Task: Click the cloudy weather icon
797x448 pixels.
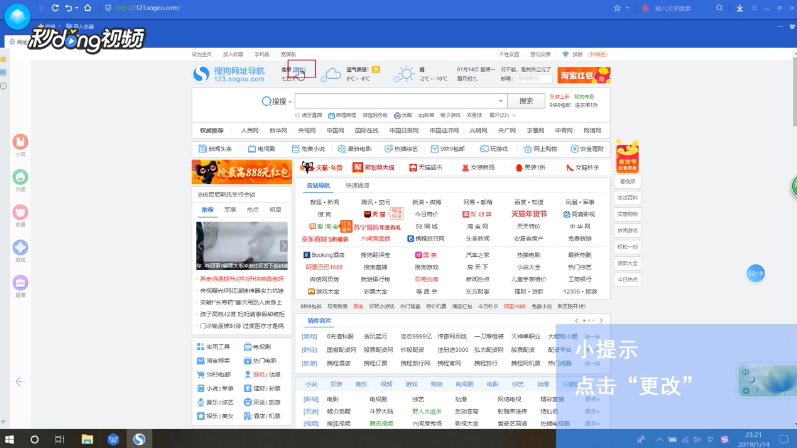Action: click(331, 75)
